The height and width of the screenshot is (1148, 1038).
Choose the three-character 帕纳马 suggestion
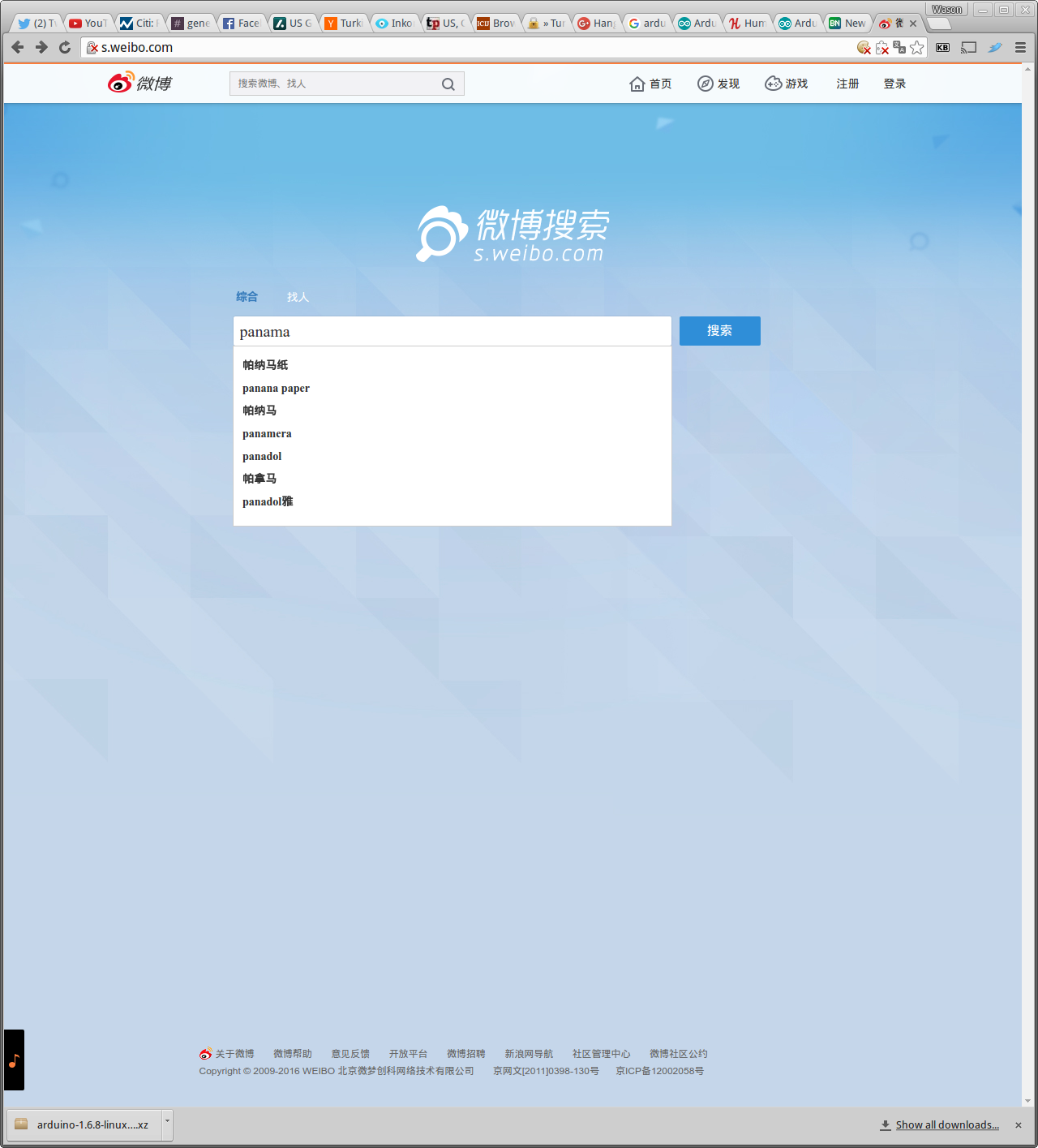[453, 411]
